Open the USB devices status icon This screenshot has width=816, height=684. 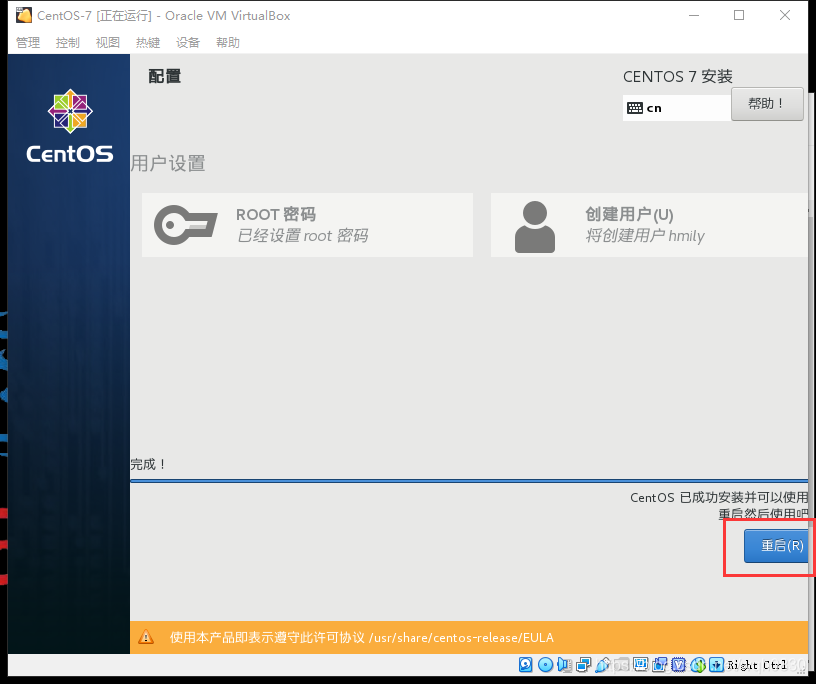(602, 665)
